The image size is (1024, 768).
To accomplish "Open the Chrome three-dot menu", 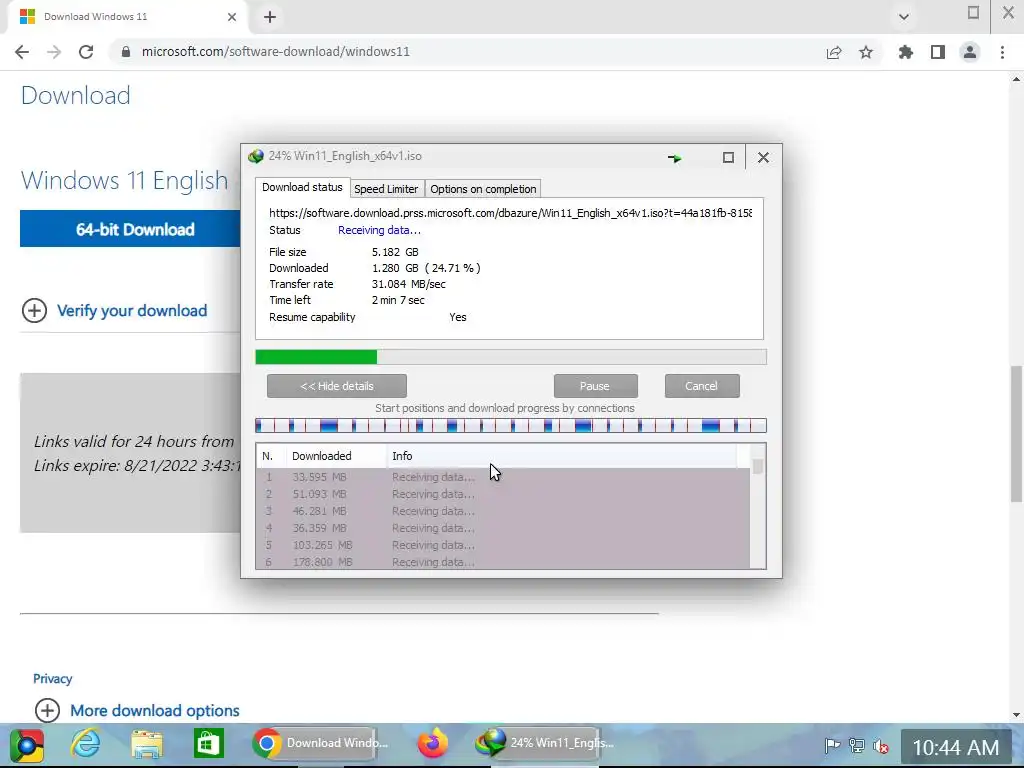I will click(1002, 52).
